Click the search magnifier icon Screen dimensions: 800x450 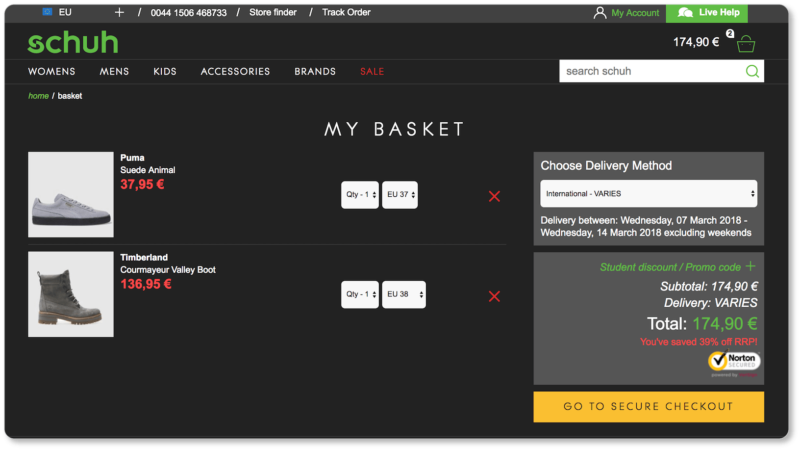pos(752,71)
